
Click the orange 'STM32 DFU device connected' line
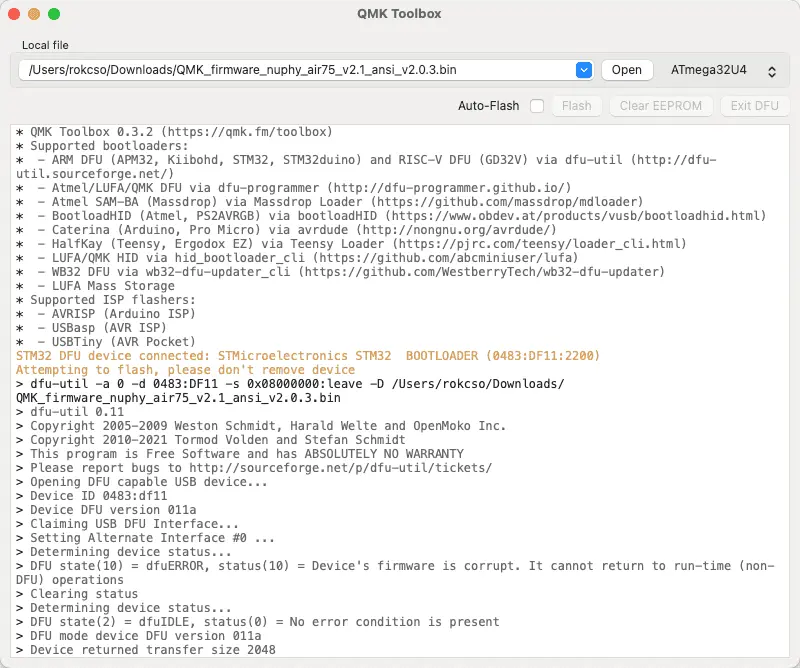pyautogui.click(x=308, y=356)
